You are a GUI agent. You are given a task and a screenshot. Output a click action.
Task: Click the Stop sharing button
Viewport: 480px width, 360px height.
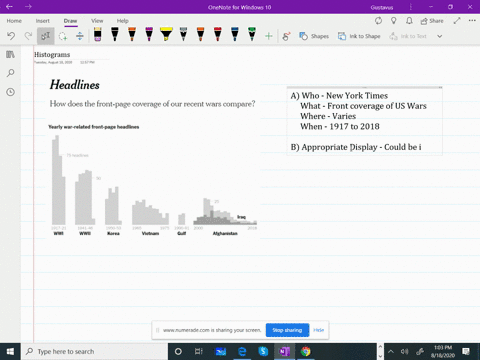click(287, 330)
